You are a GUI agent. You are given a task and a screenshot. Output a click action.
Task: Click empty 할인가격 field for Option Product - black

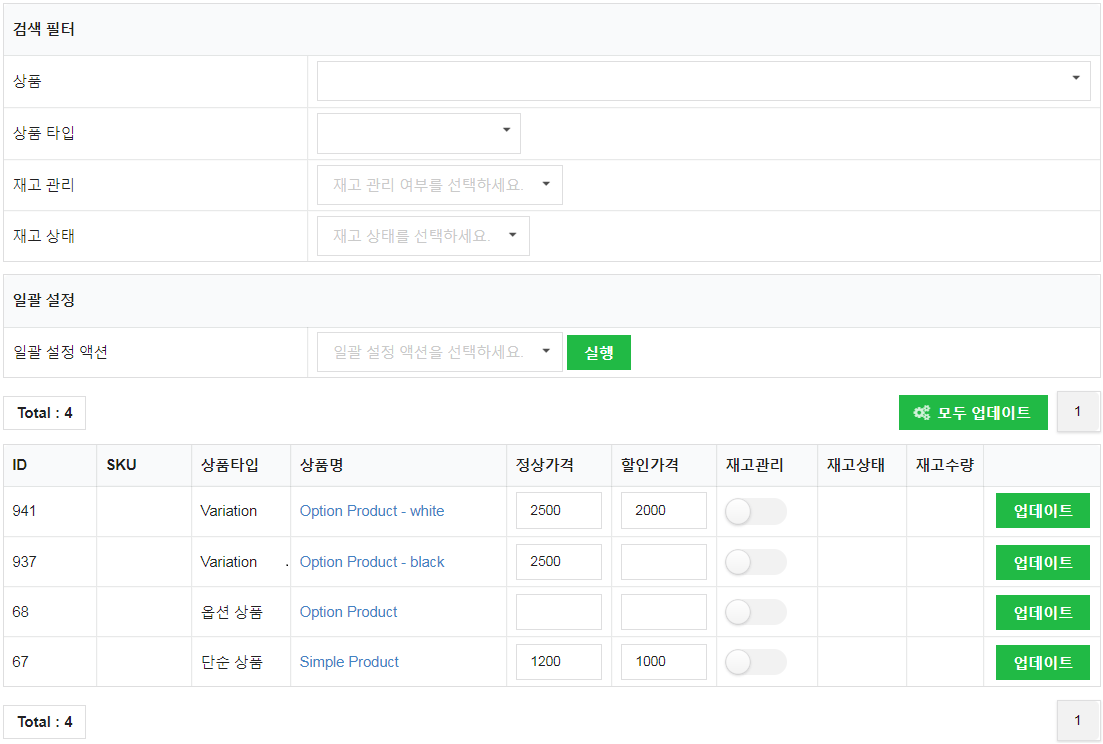click(663, 562)
